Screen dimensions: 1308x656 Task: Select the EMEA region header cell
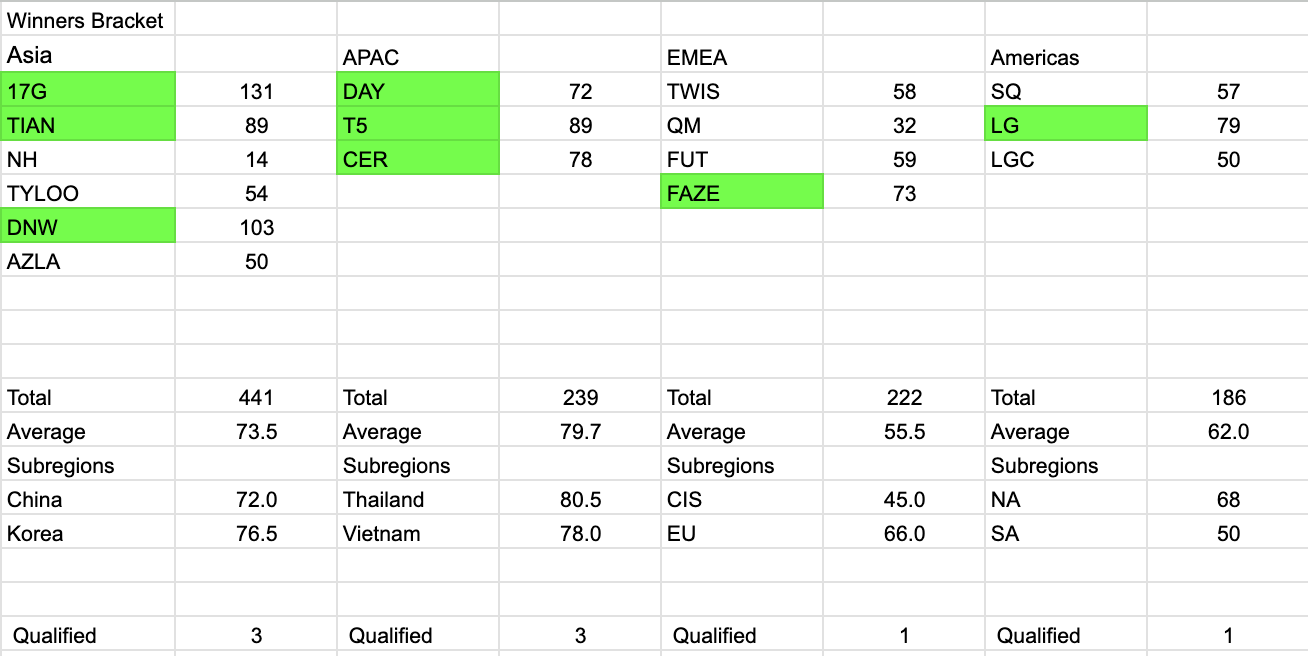(x=742, y=58)
